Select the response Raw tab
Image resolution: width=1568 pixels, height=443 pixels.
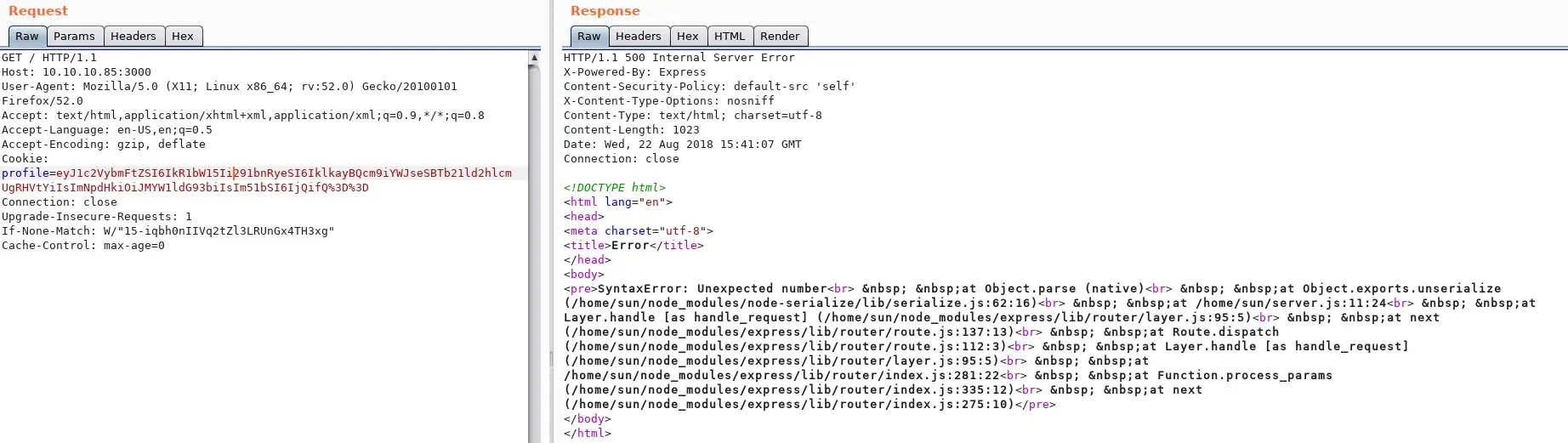click(588, 37)
